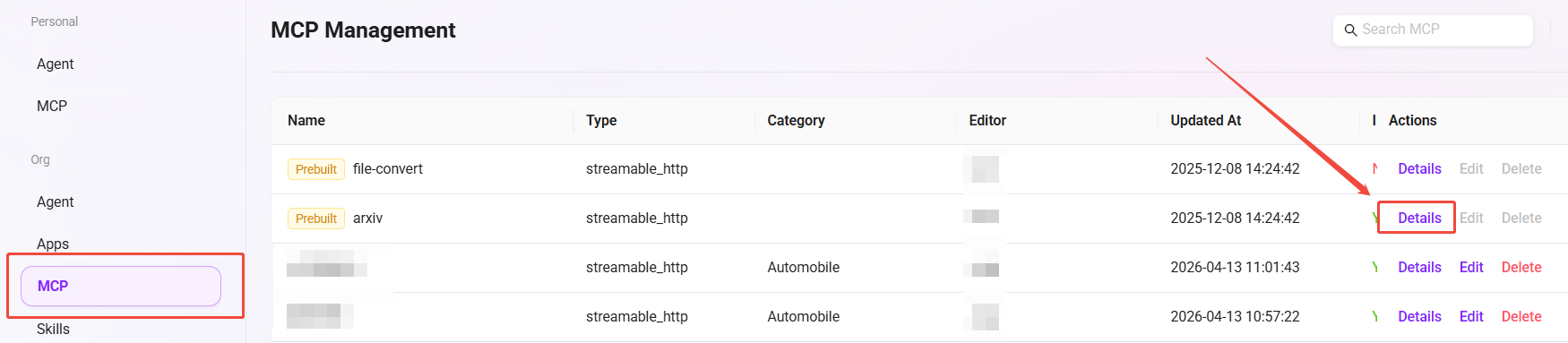
Task: Select the highlighted Org MCP item
Action: (121, 286)
